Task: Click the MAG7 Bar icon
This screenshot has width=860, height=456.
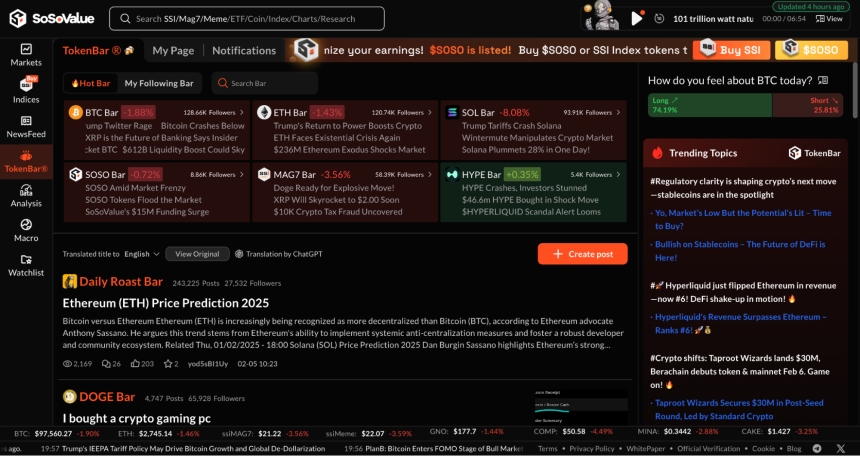Action: (264, 174)
